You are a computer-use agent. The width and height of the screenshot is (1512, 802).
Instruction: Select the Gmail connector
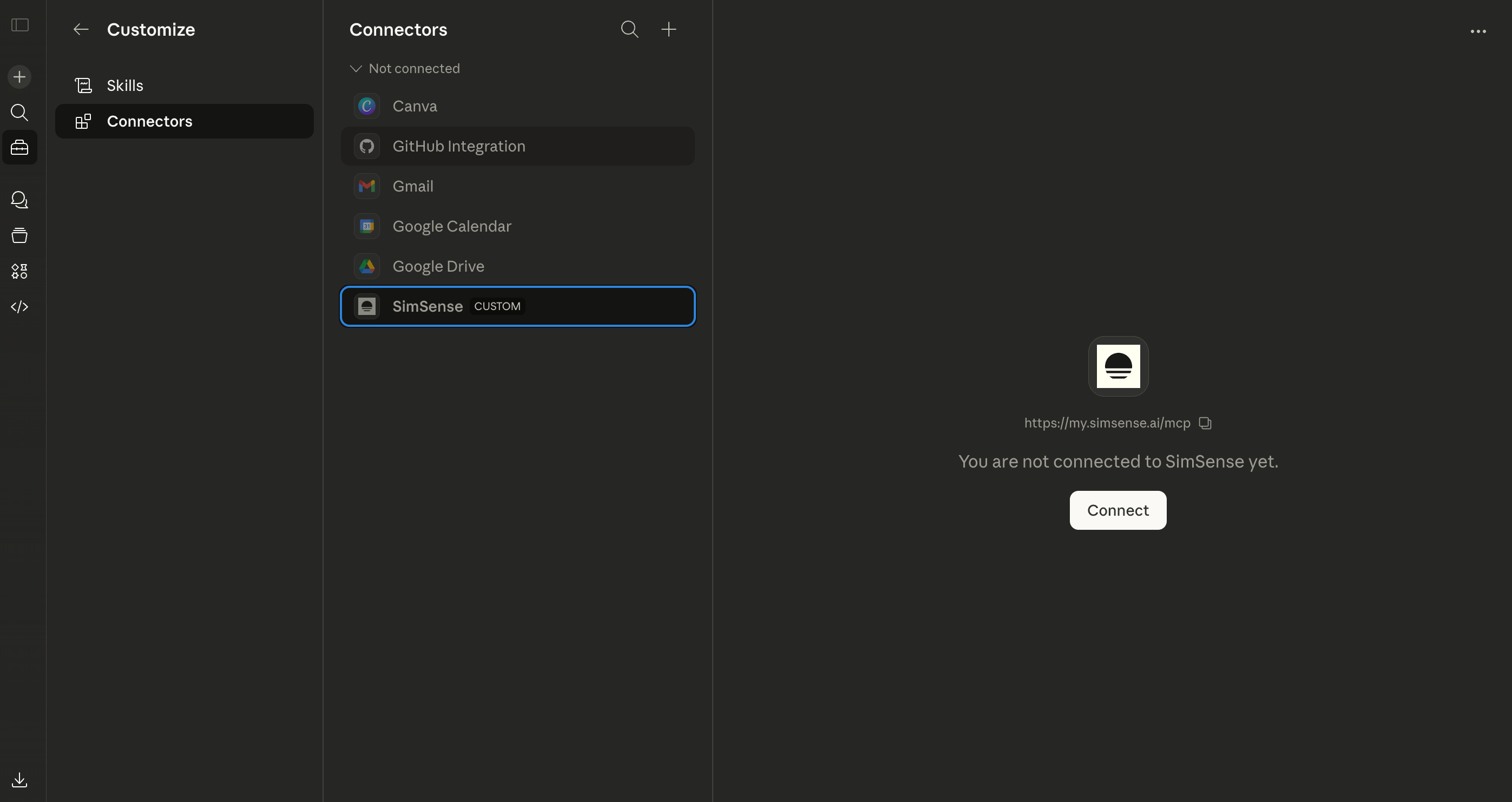click(518, 186)
